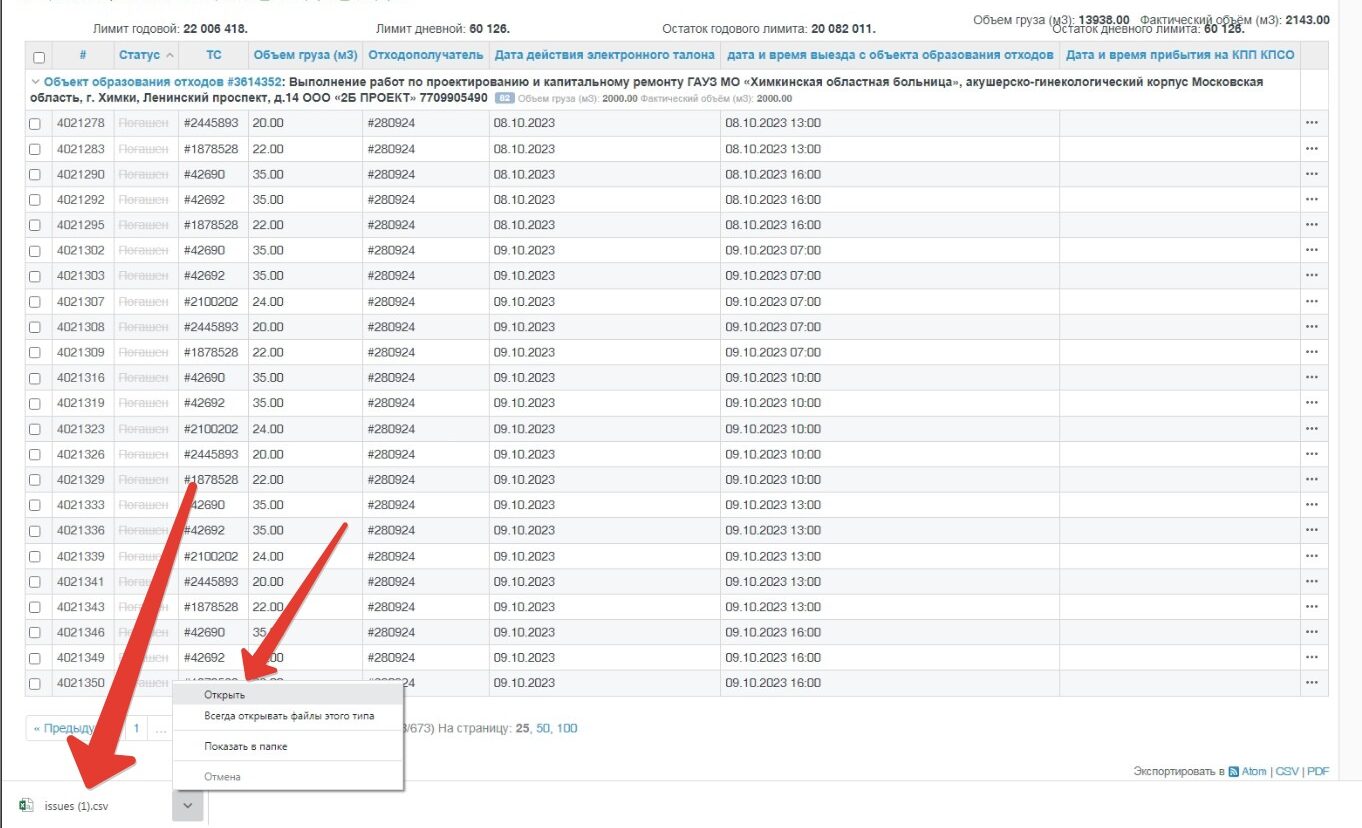
Task: Click the ellipsis icon for ticket 4021319
Action: tap(1312, 403)
